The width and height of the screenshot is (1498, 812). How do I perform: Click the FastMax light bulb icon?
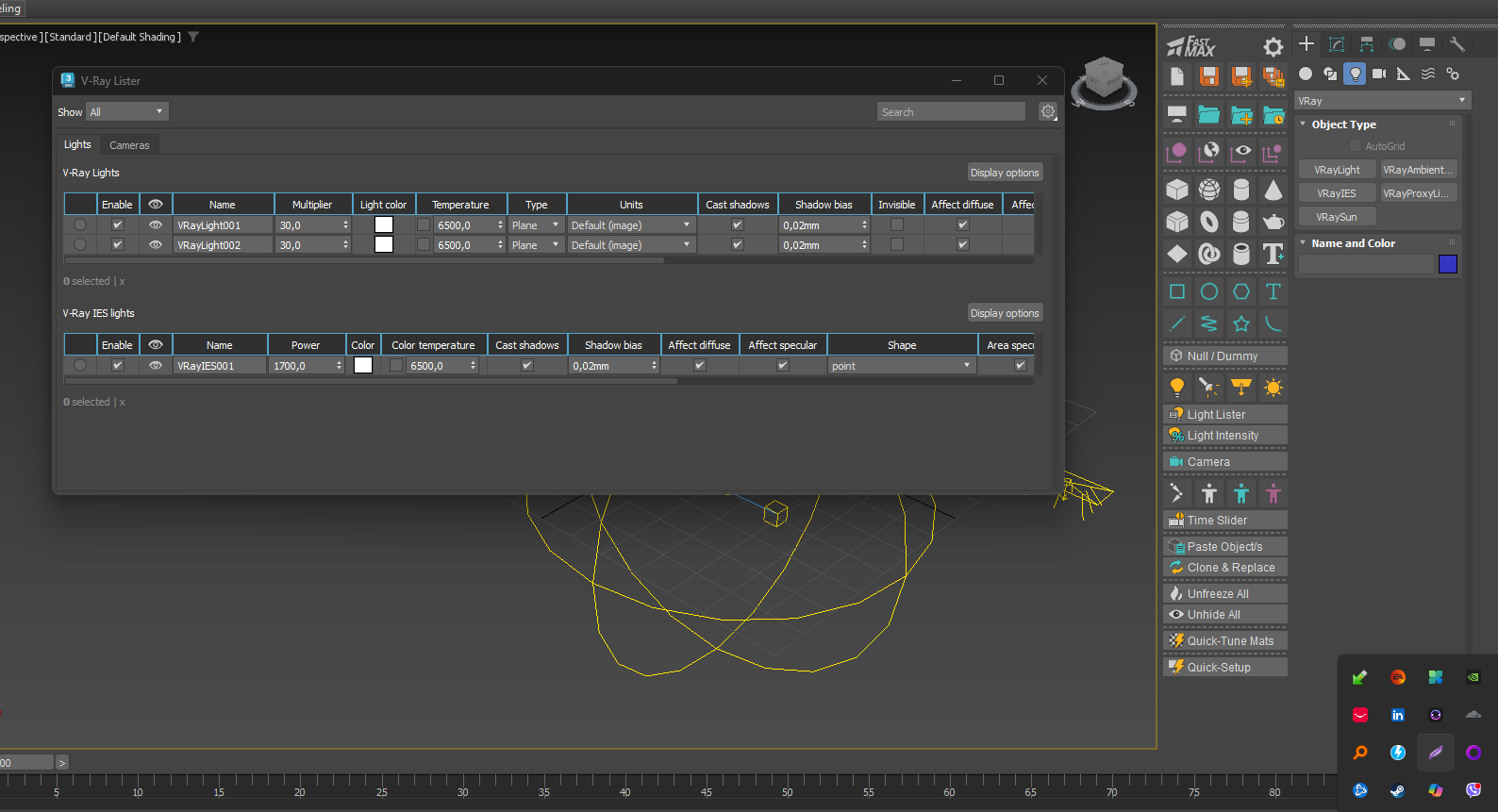[1177, 388]
